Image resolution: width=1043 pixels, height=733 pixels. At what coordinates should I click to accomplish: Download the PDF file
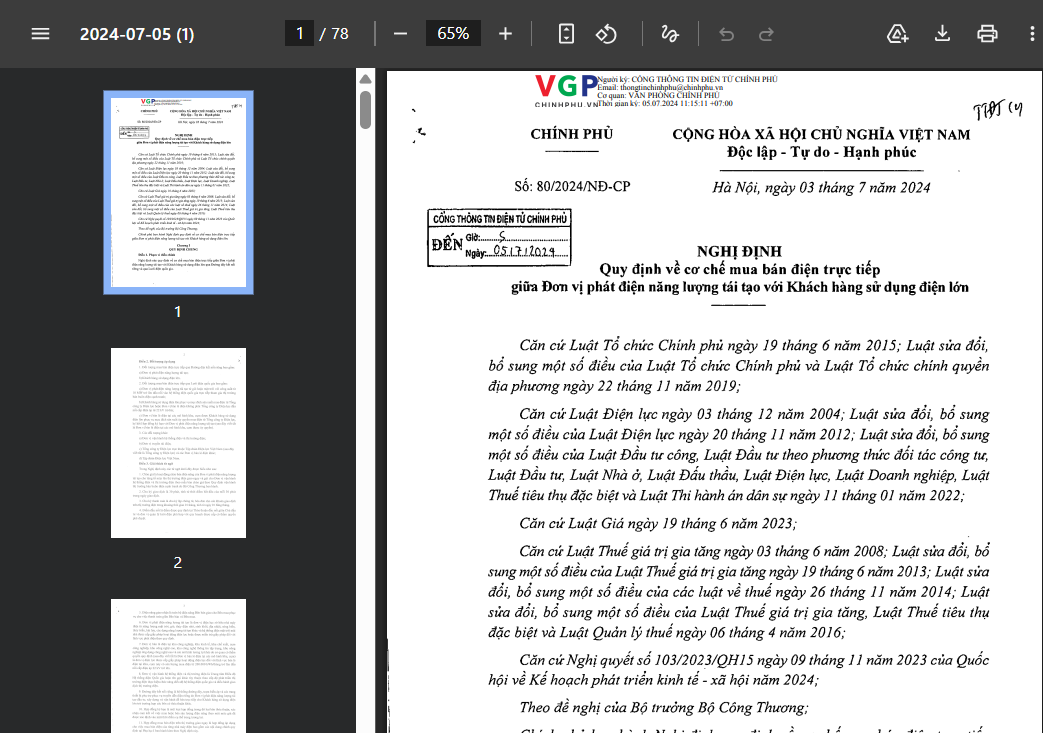click(942, 33)
